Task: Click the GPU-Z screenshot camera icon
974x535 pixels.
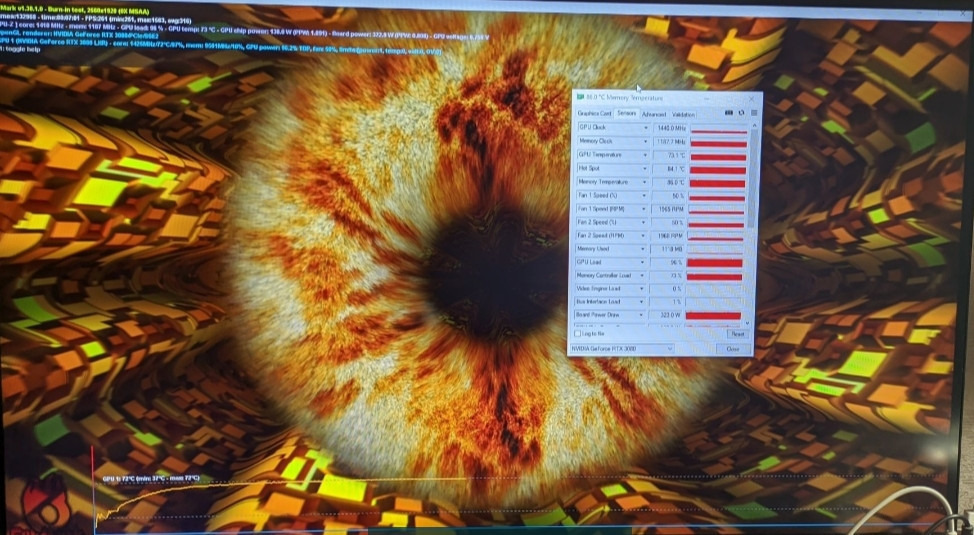Action: (729, 113)
